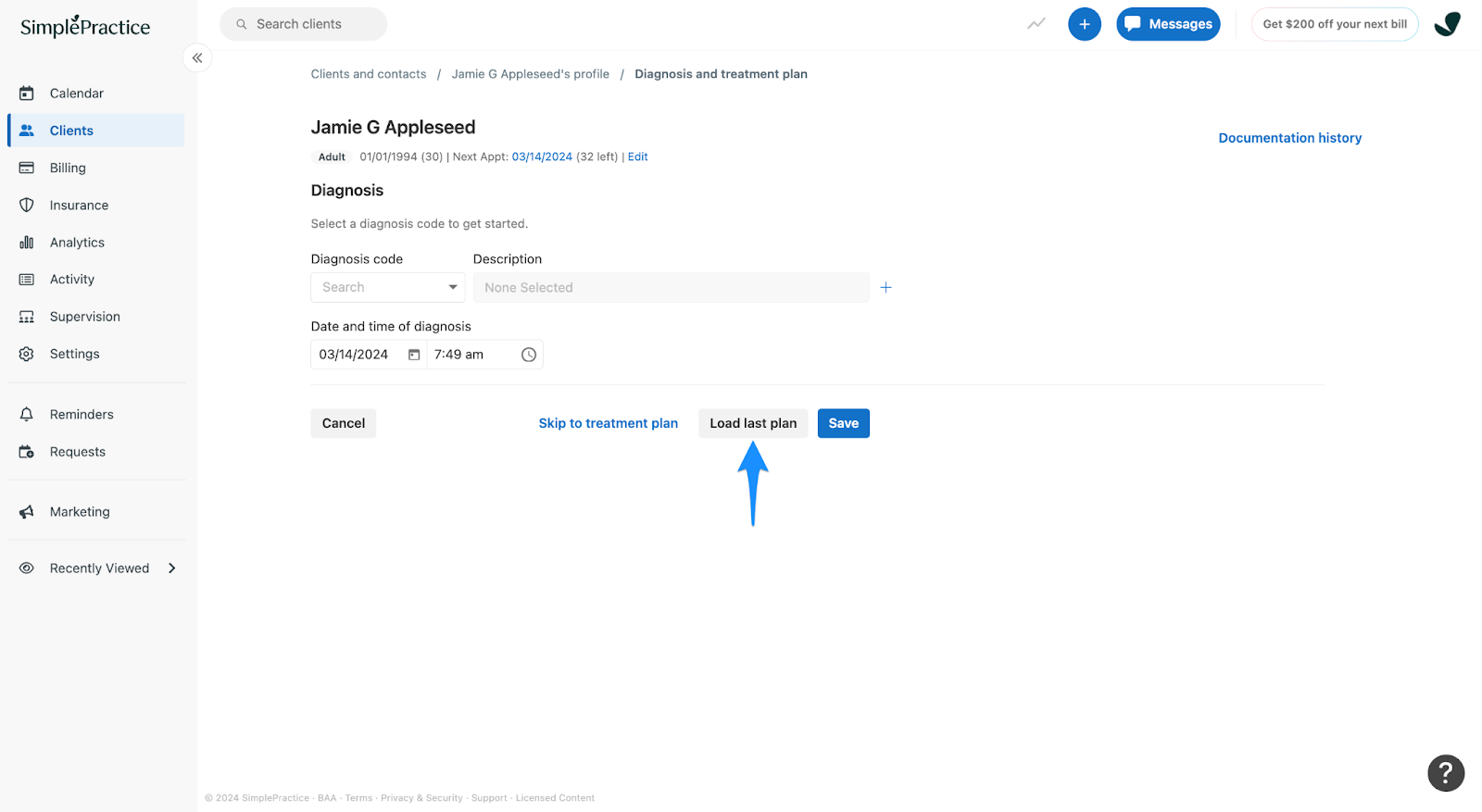Click the Edit link next to appointments
This screenshot has height=812, width=1482.
point(638,157)
